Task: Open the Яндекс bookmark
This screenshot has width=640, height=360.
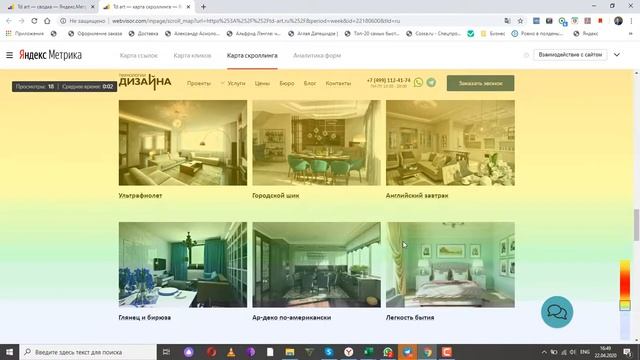Action: (586, 33)
